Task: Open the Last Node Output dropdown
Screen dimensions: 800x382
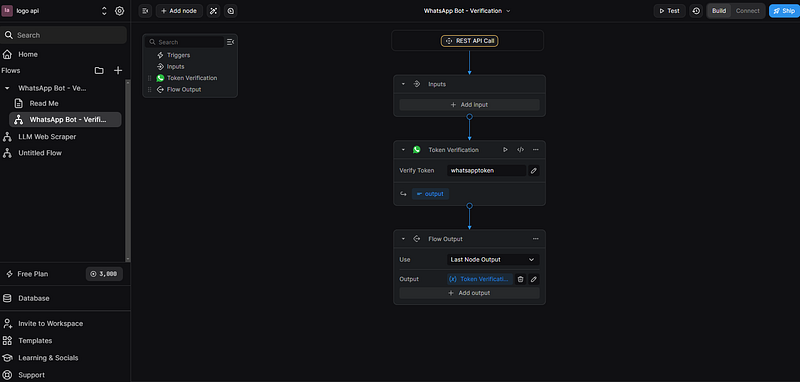Action: tap(493, 260)
